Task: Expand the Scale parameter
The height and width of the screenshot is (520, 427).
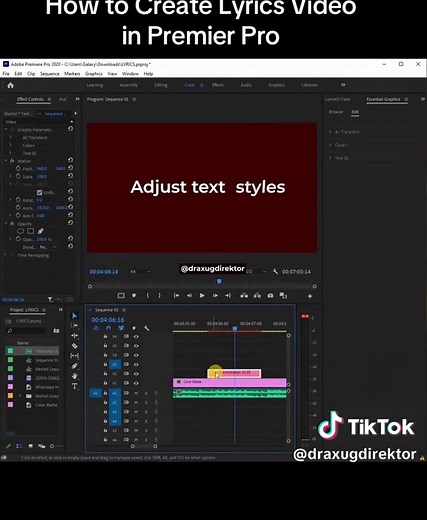Action: [x=10, y=176]
